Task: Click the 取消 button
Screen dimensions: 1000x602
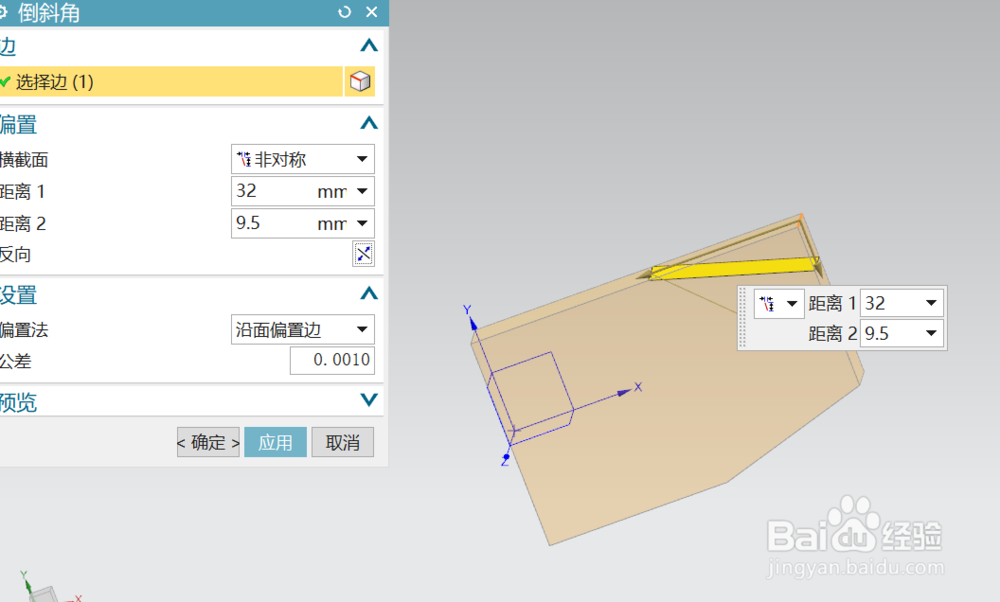Action: 342,442
